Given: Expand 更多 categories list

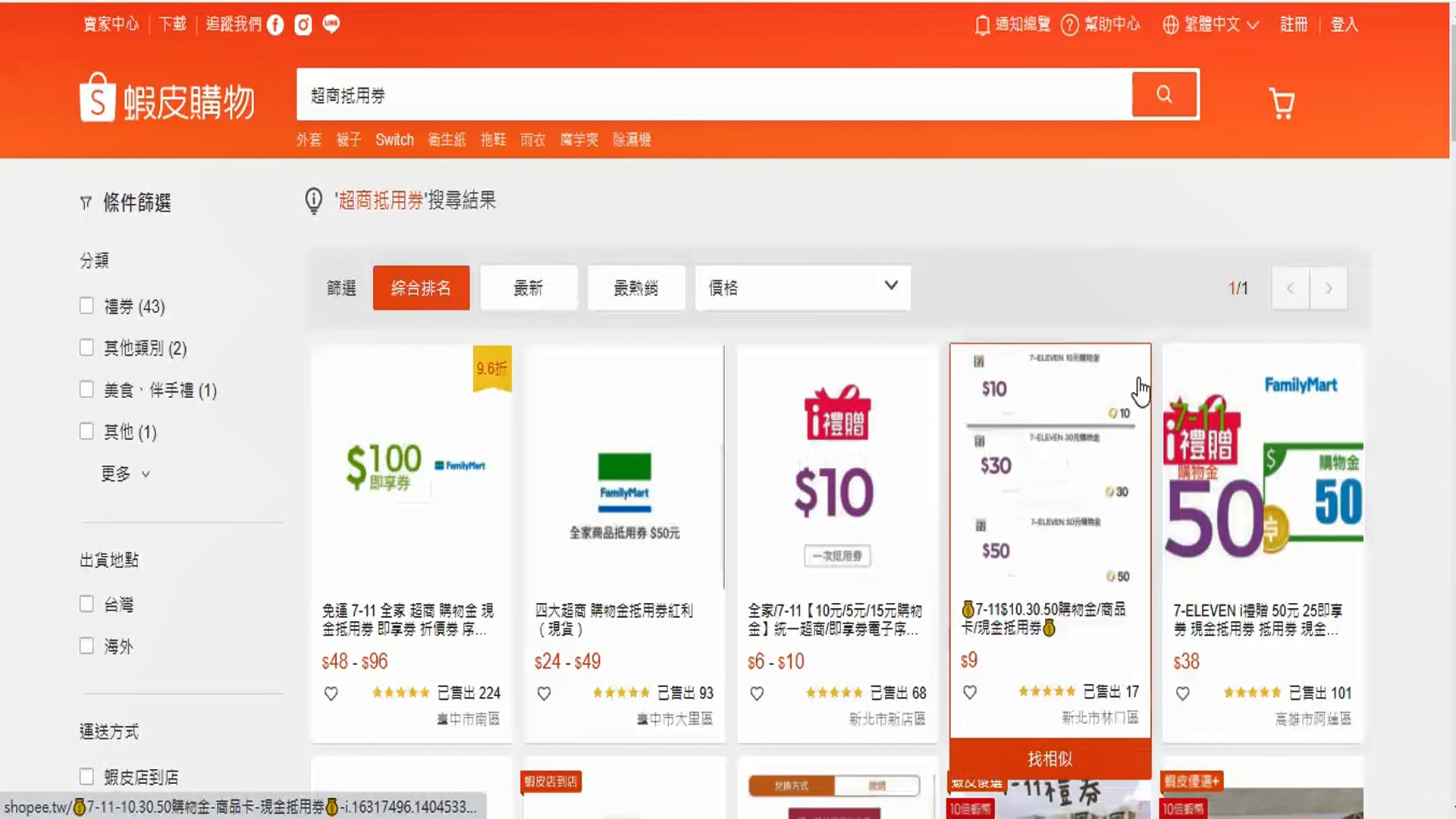Looking at the screenshot, I should click(125, 474).
